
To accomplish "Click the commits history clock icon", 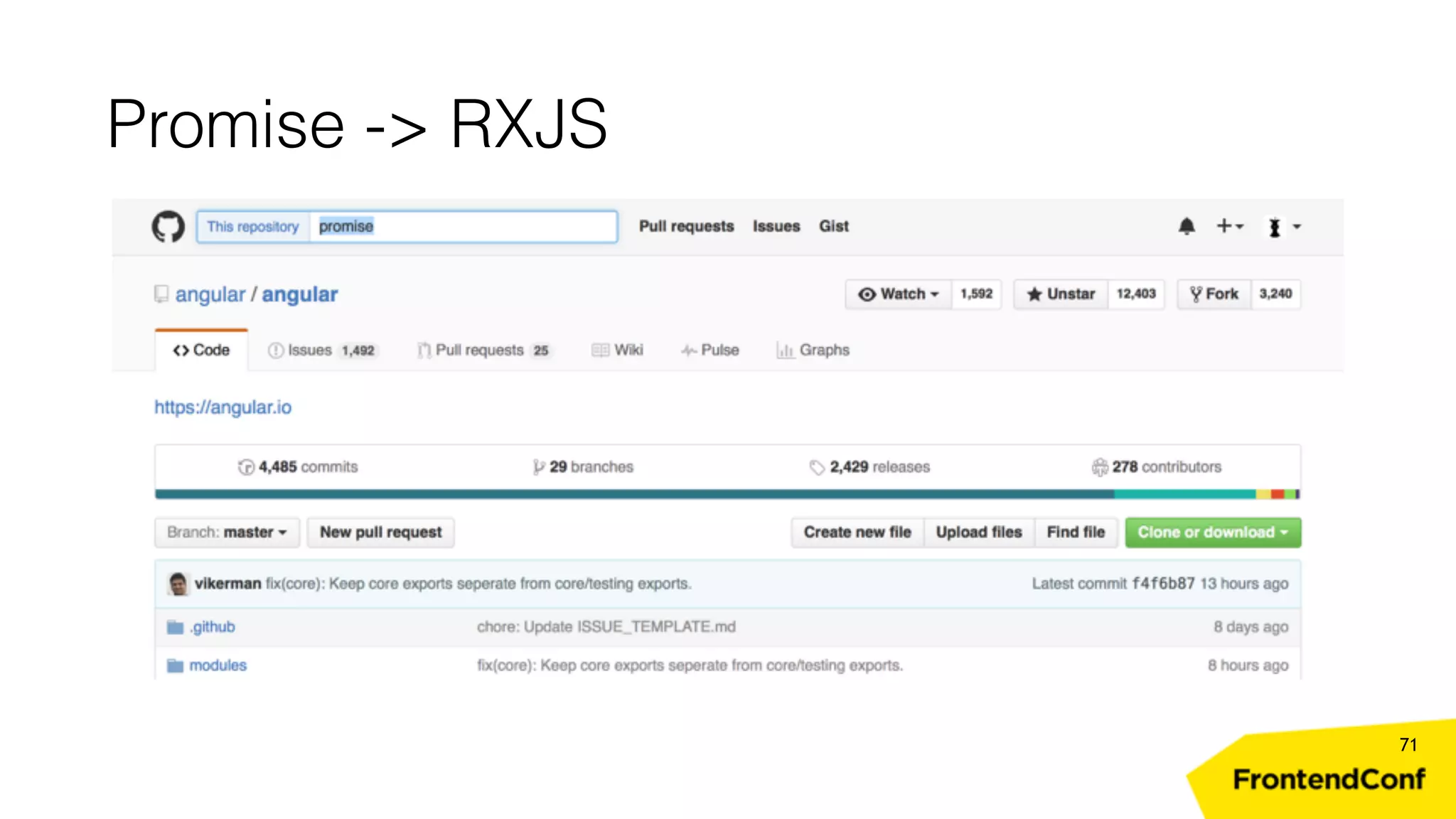I will click(x=246, y=467).
